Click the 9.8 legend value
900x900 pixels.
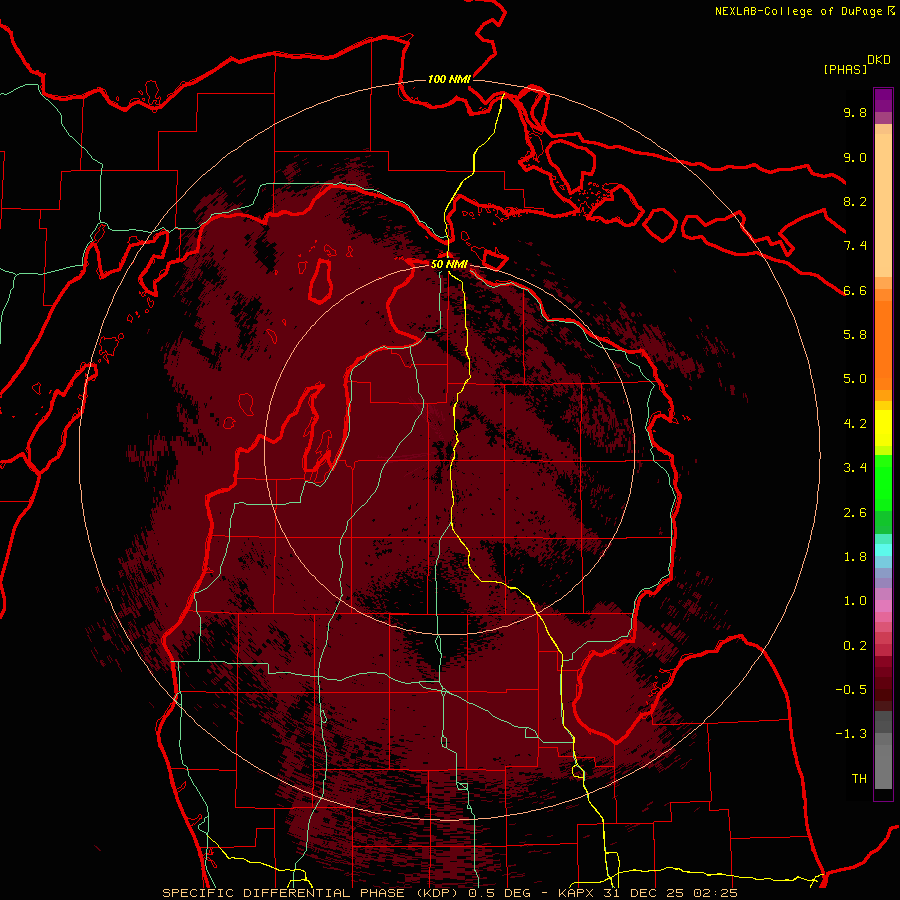point(855,112)
